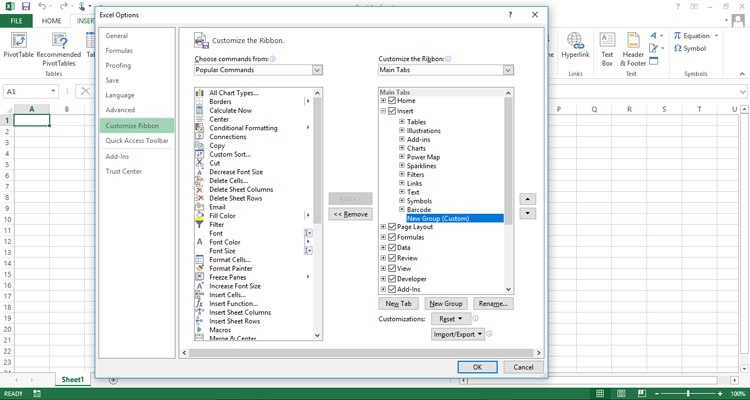Select the General options category
The image size is (750, 400).
tap(116, 36)
